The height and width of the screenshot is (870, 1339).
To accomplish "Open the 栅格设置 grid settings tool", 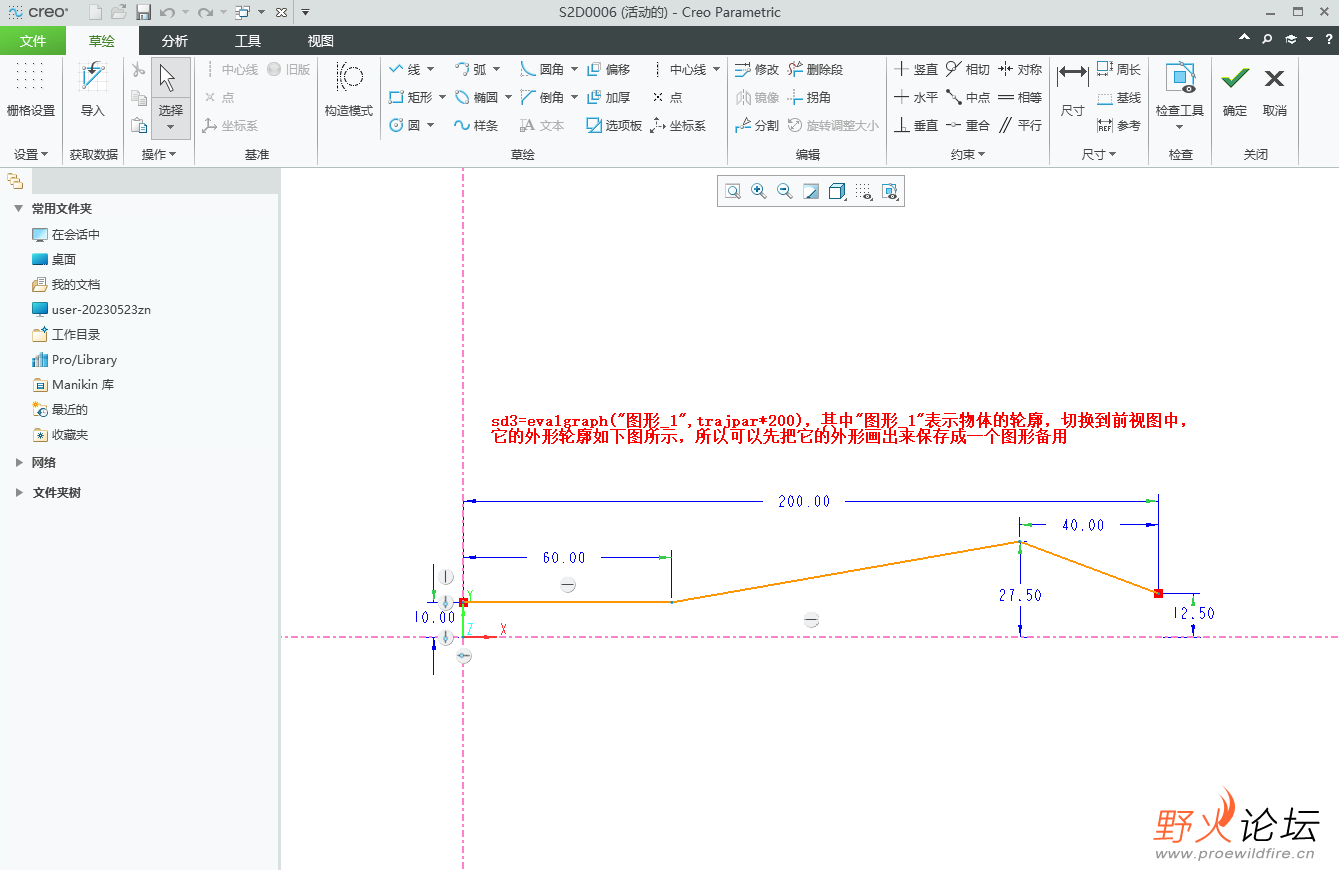I will [x=31, y=89].
